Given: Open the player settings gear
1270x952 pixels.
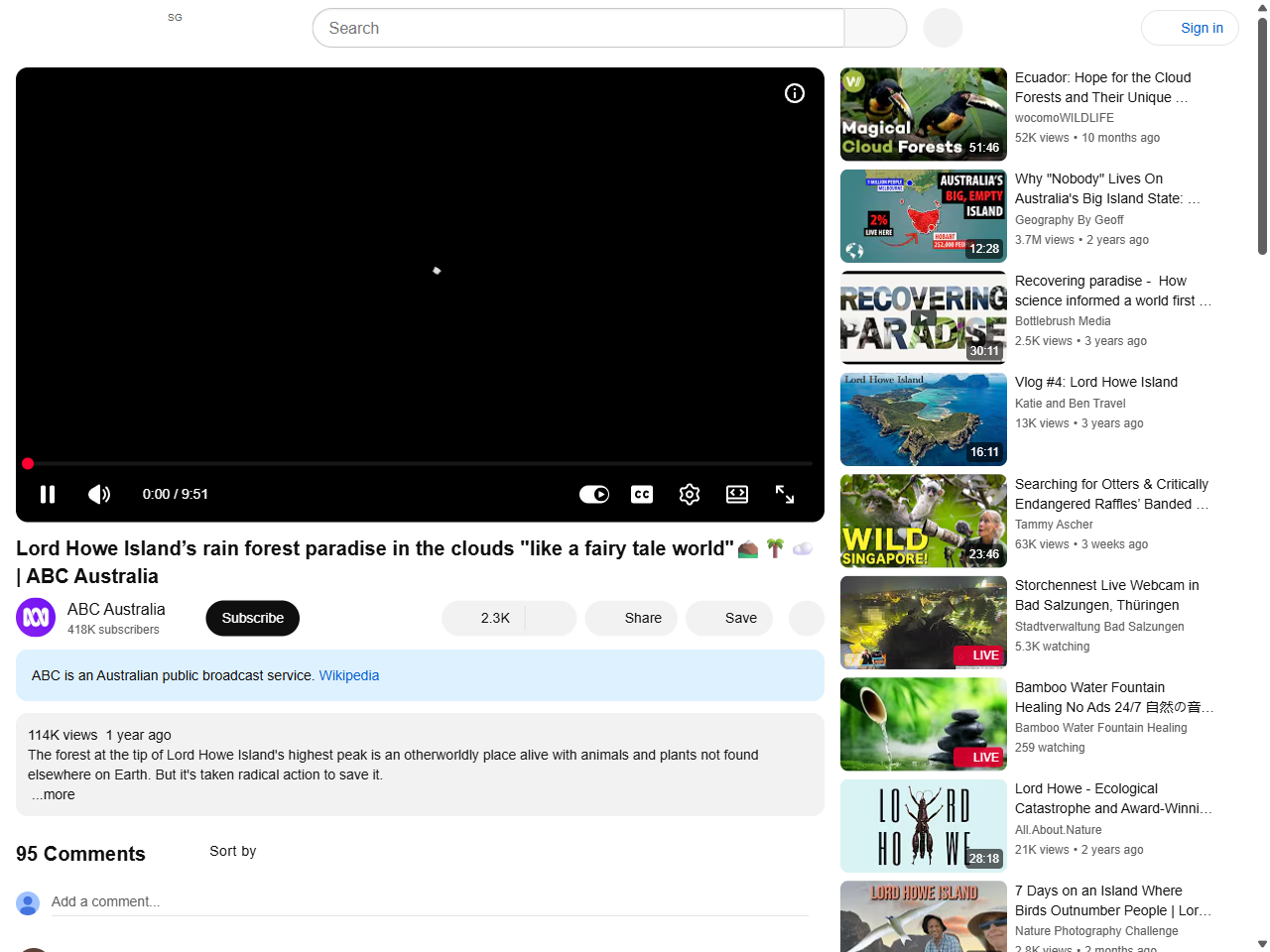Looking at the screenshot, I should point(690,494).
